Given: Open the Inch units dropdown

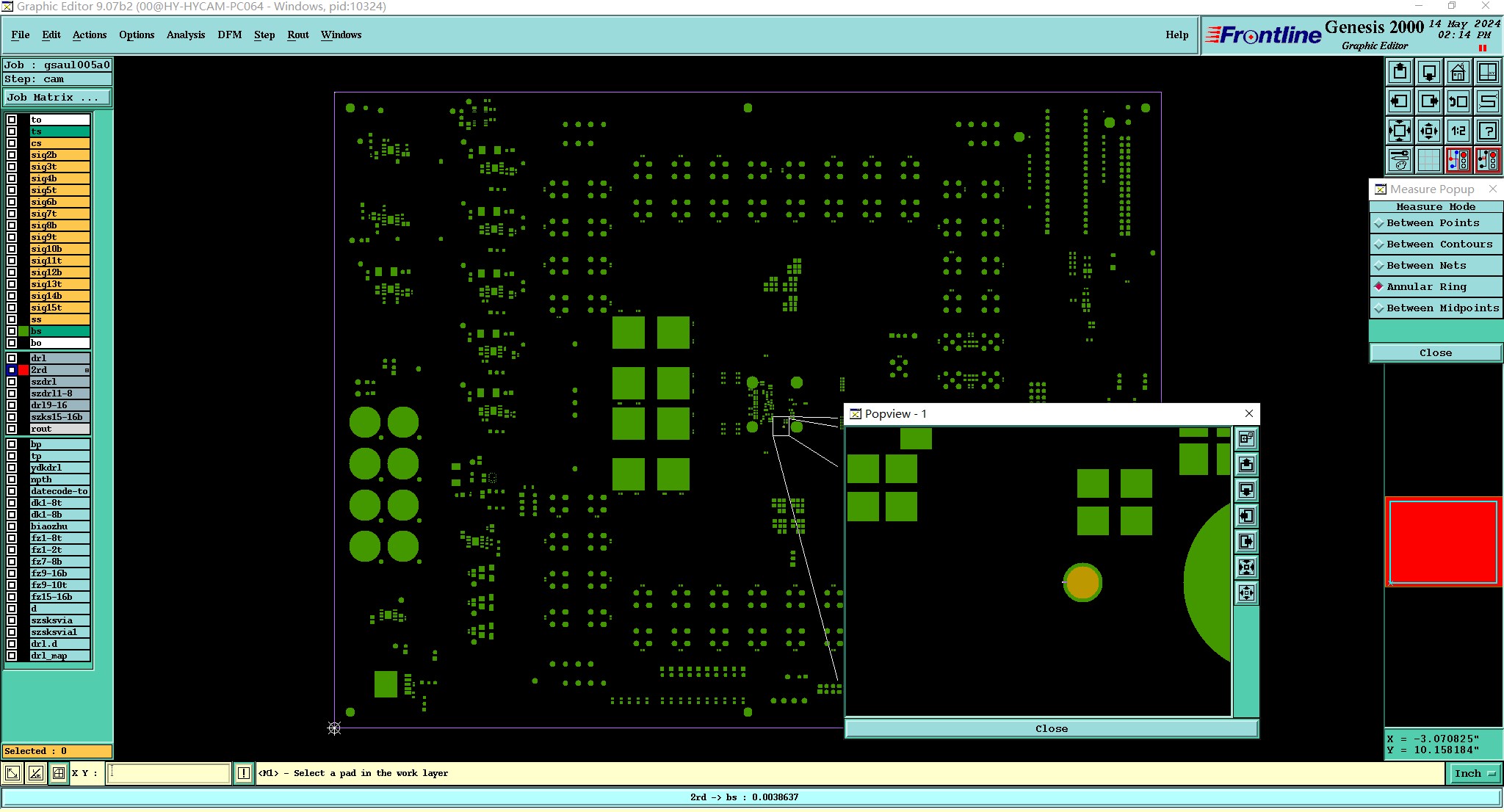Looking at the screenshot, I should 1475,773.
